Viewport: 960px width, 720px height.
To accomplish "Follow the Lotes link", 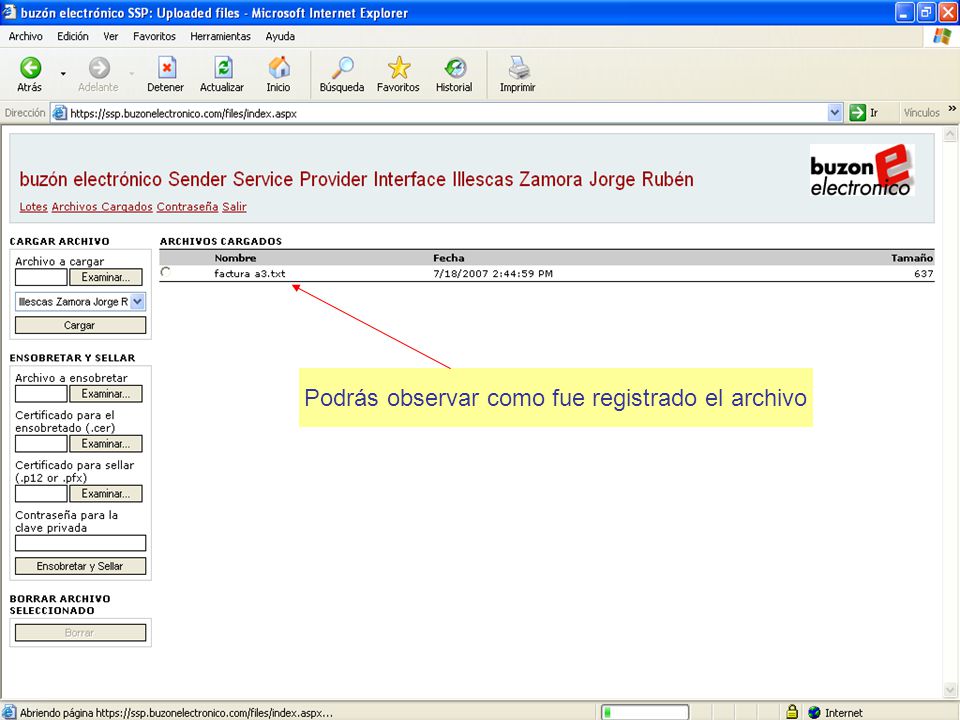I will [x=34, y=207].
